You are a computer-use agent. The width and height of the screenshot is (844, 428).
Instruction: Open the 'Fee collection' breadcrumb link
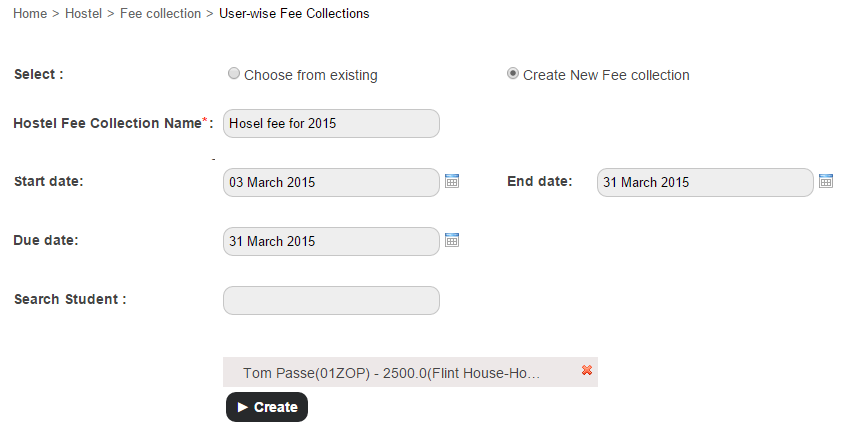160,14
